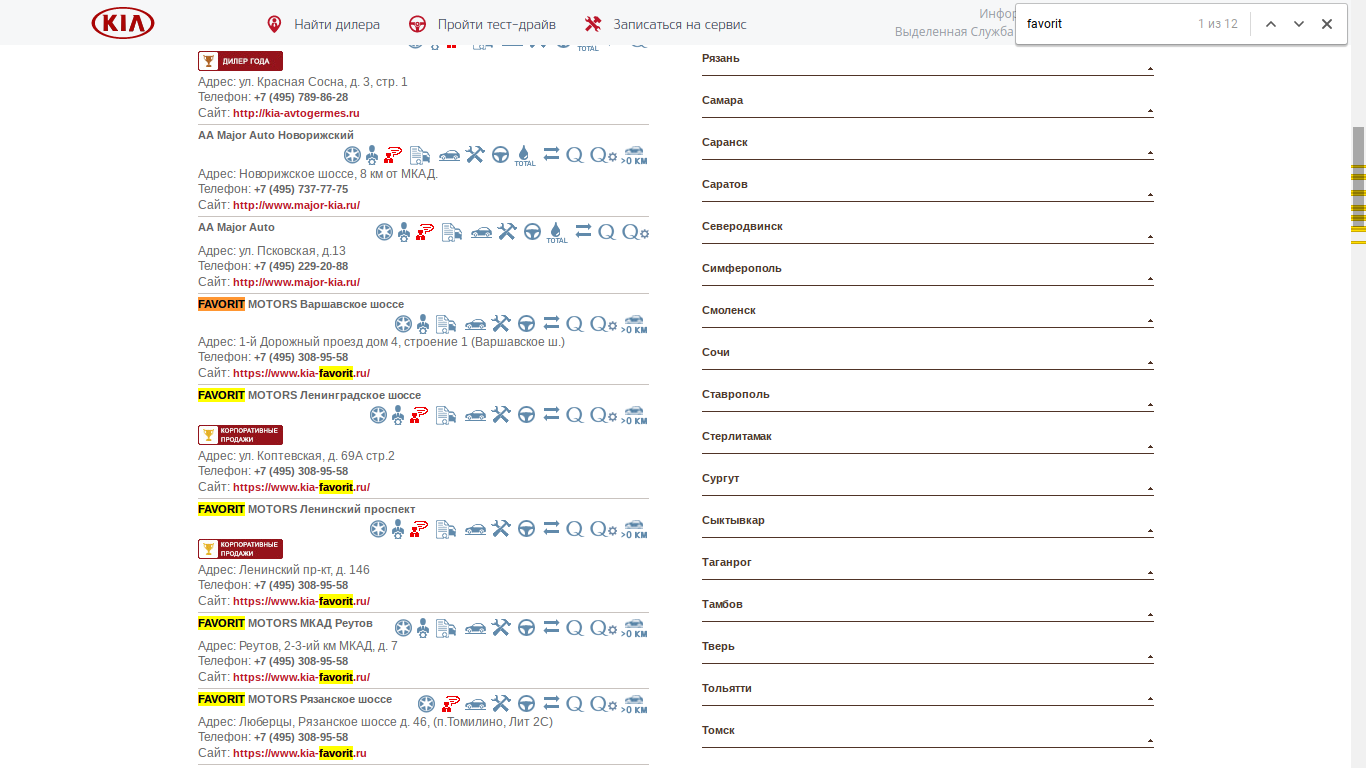Viewport: 1366px width, 768px height.
Task: Click the TOTAL oil drop icon for AA Major Auto Новорижский
Action: pos(525,155)
